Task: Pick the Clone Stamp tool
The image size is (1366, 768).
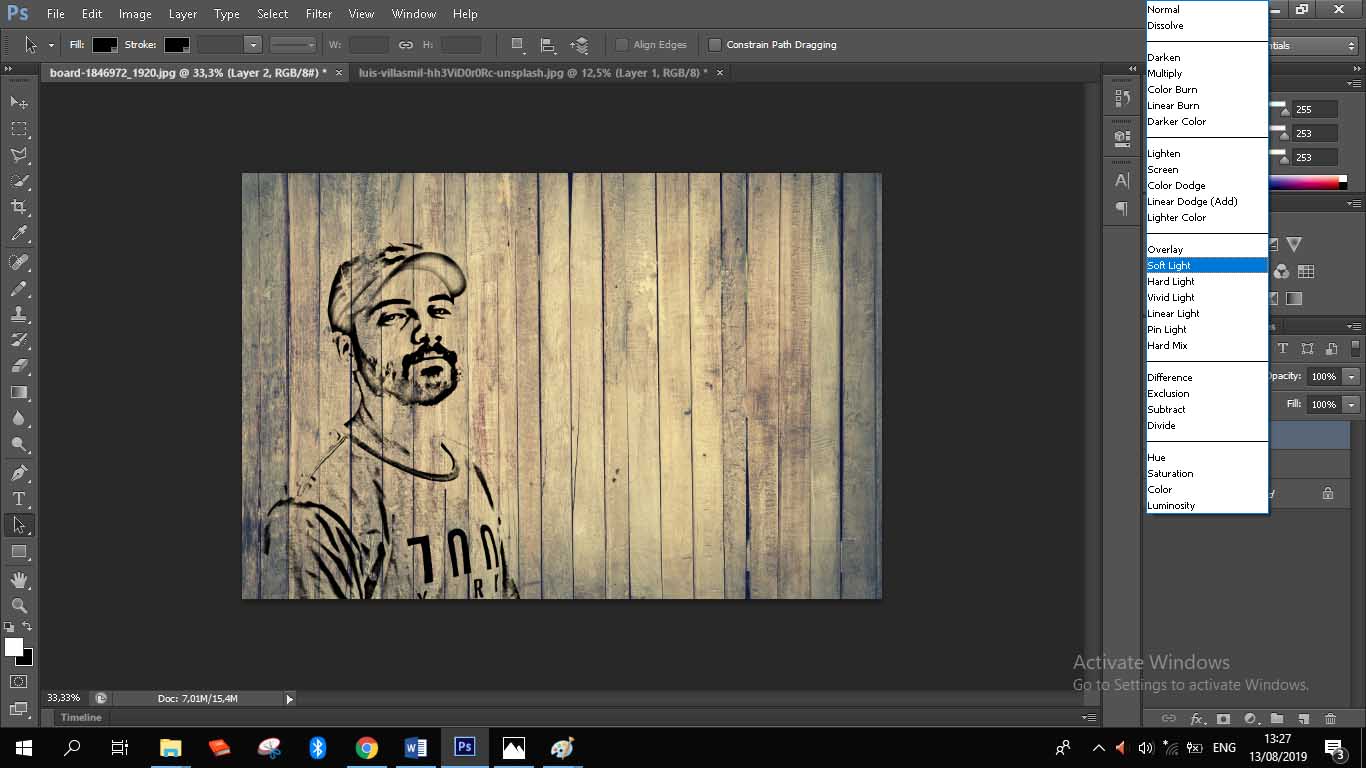Action: pos(19,314)
